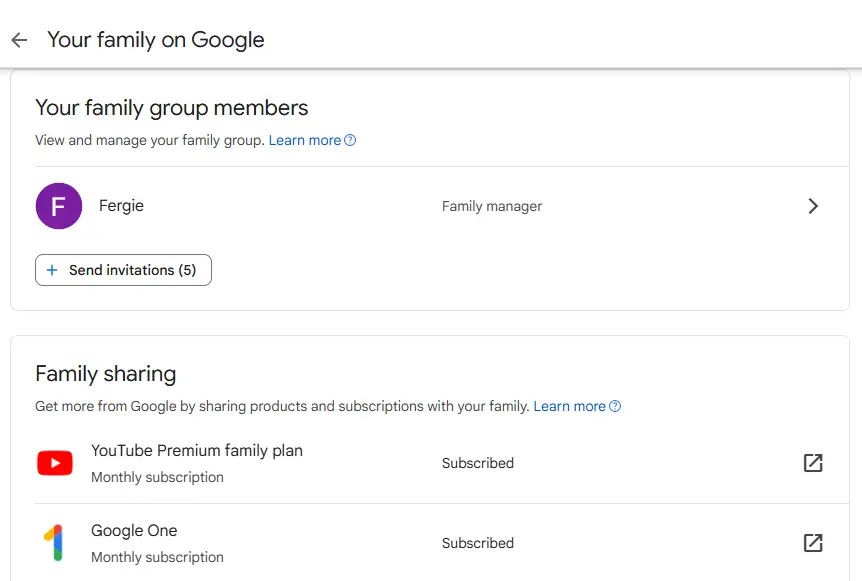Click Monthly subscription text under Google One
Screen dimensions: 862x581
pos(157,557)
